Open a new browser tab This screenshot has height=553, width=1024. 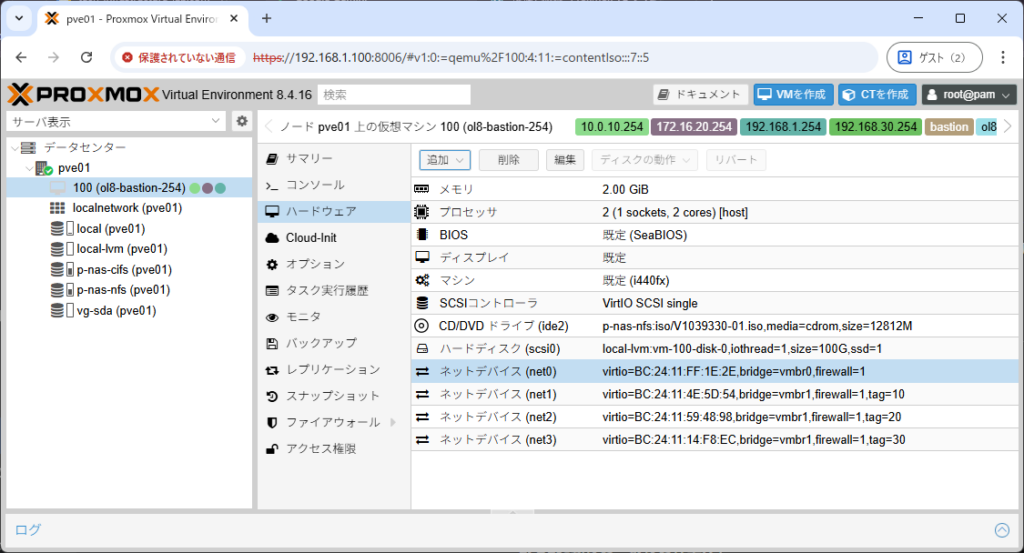[266, 18]
